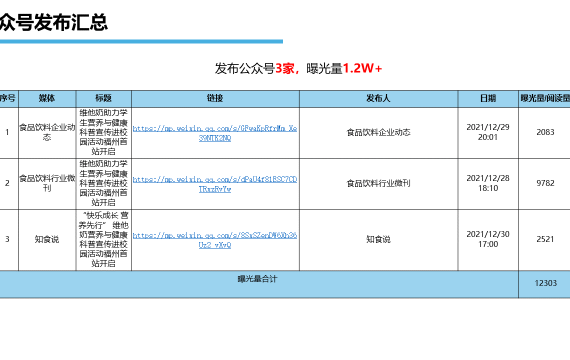Viewport: 570px width, 360px height.
Task: Click the 标题 column header
Action: point(104,99)
